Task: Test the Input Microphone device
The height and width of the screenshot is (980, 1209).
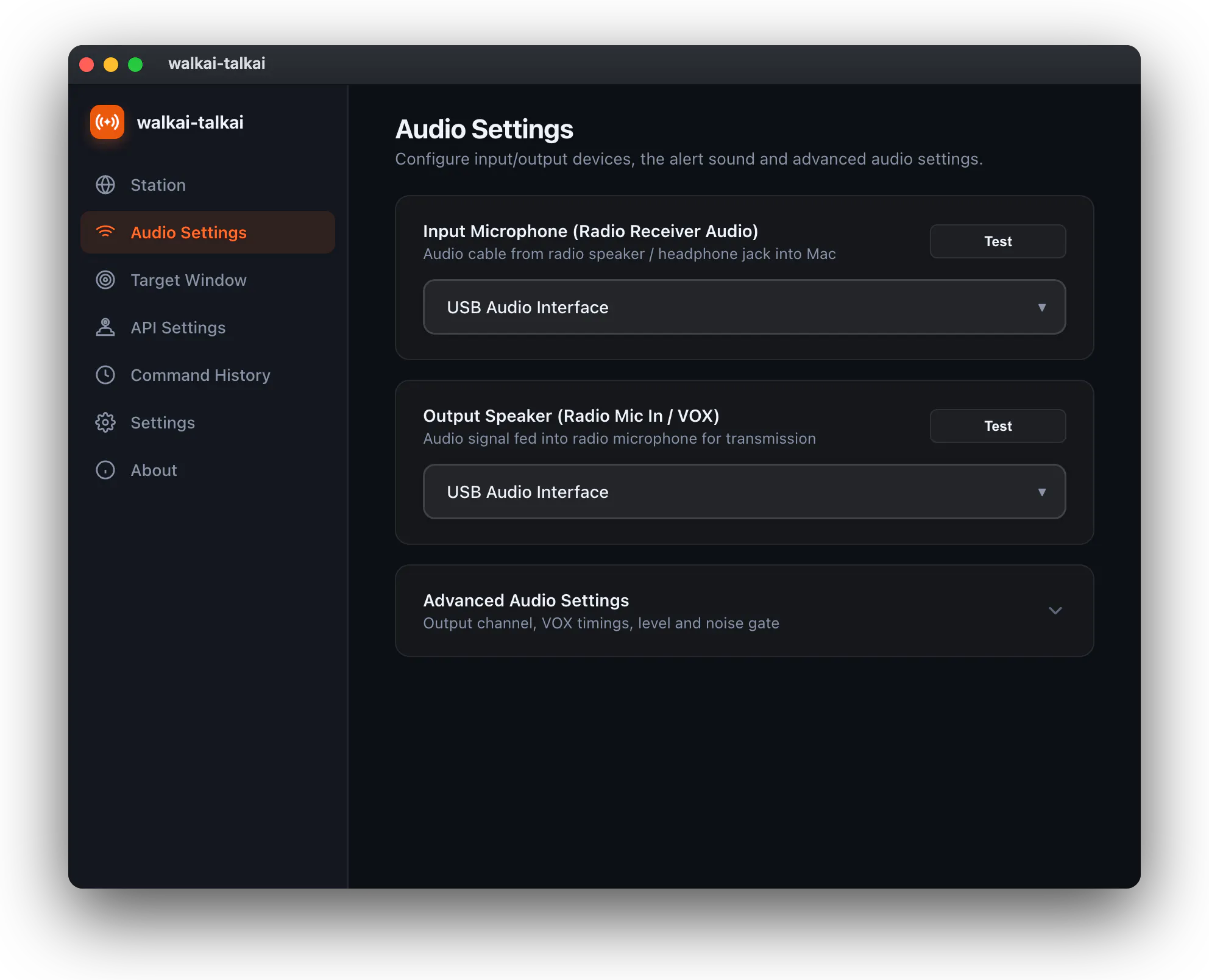Action: 998,241
